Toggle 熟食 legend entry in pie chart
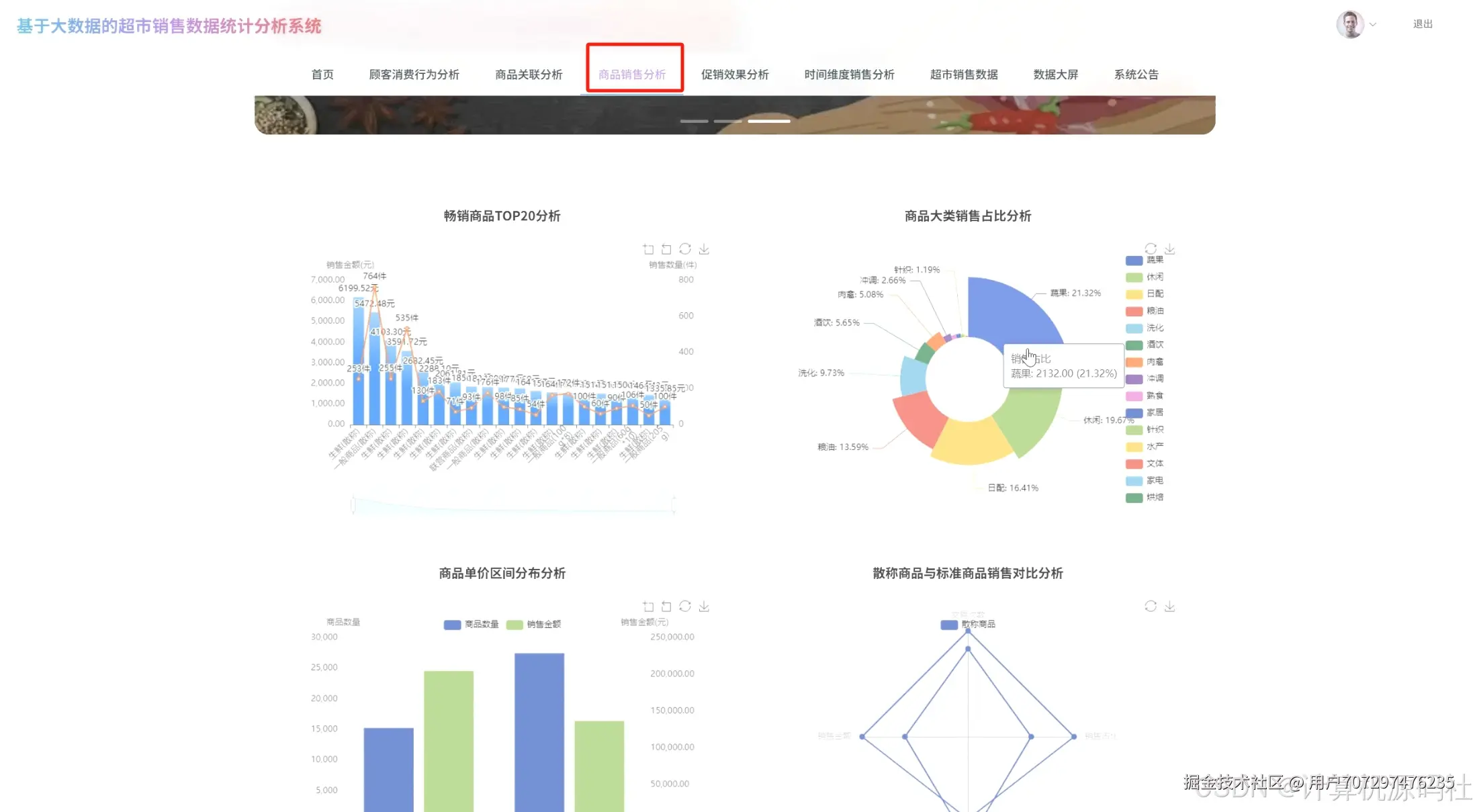Viewport: 1475px width, 812px height. point(1145,396)
